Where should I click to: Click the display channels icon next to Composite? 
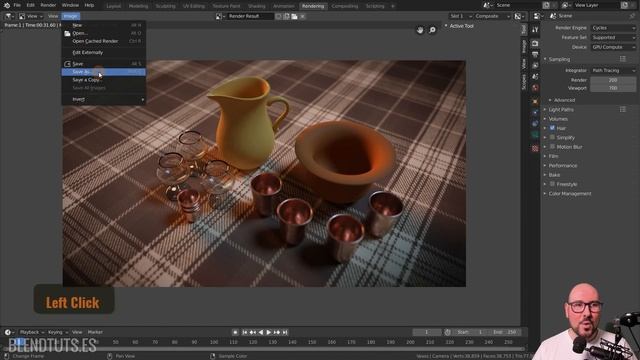[x=519, y=16]
